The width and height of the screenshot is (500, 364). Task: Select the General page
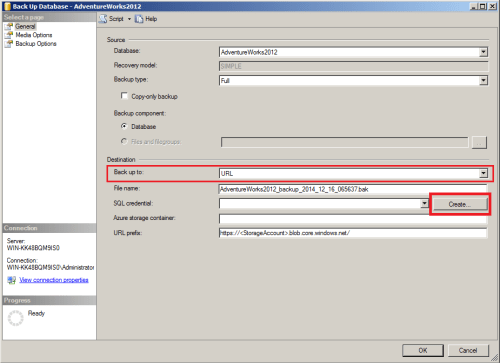(25, 26)
